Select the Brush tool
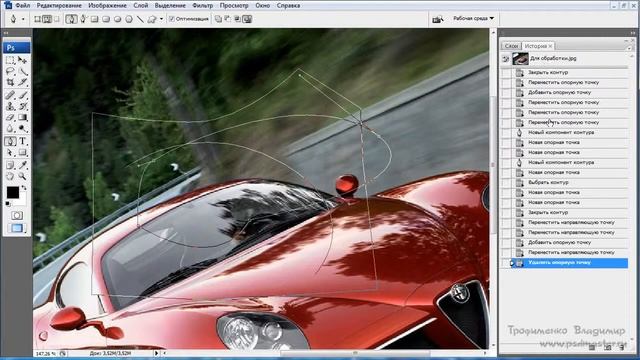Image resolution: width=640 pixels, height=360 pixels. coord(22,95)
